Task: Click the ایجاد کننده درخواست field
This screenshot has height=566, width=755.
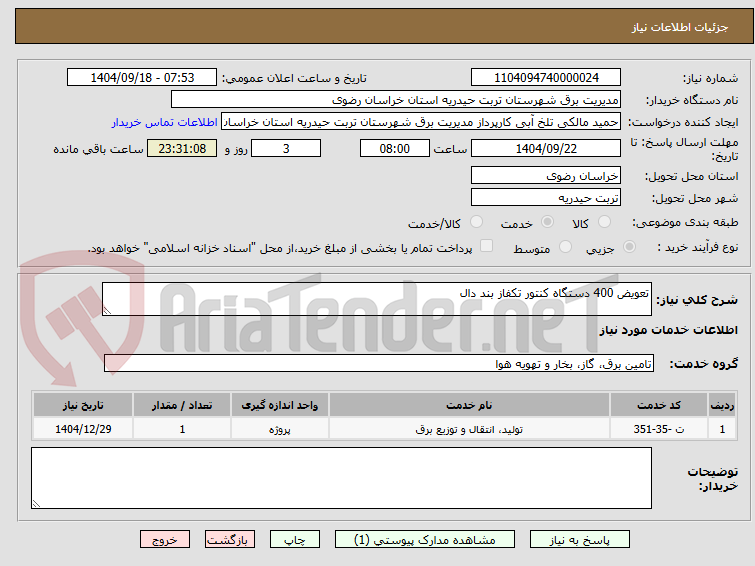Action: [x=421, y=122]
